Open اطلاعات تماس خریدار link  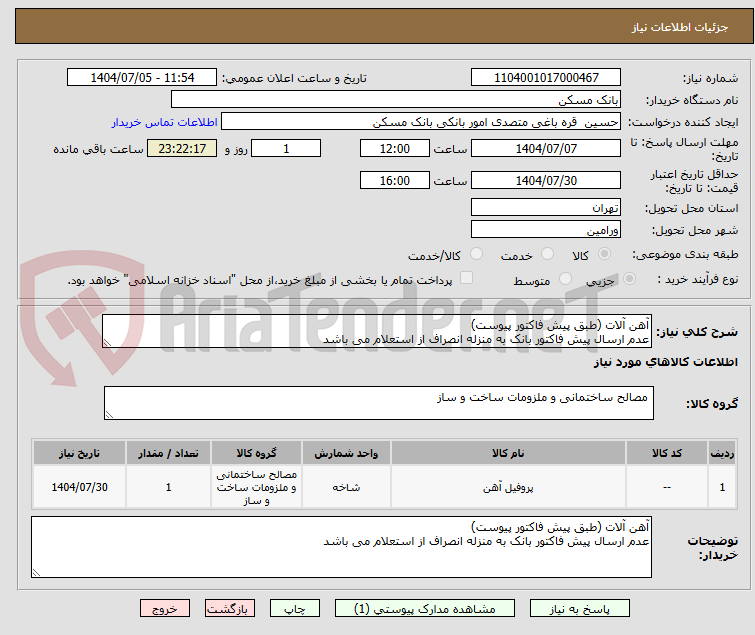coord(165,122)
